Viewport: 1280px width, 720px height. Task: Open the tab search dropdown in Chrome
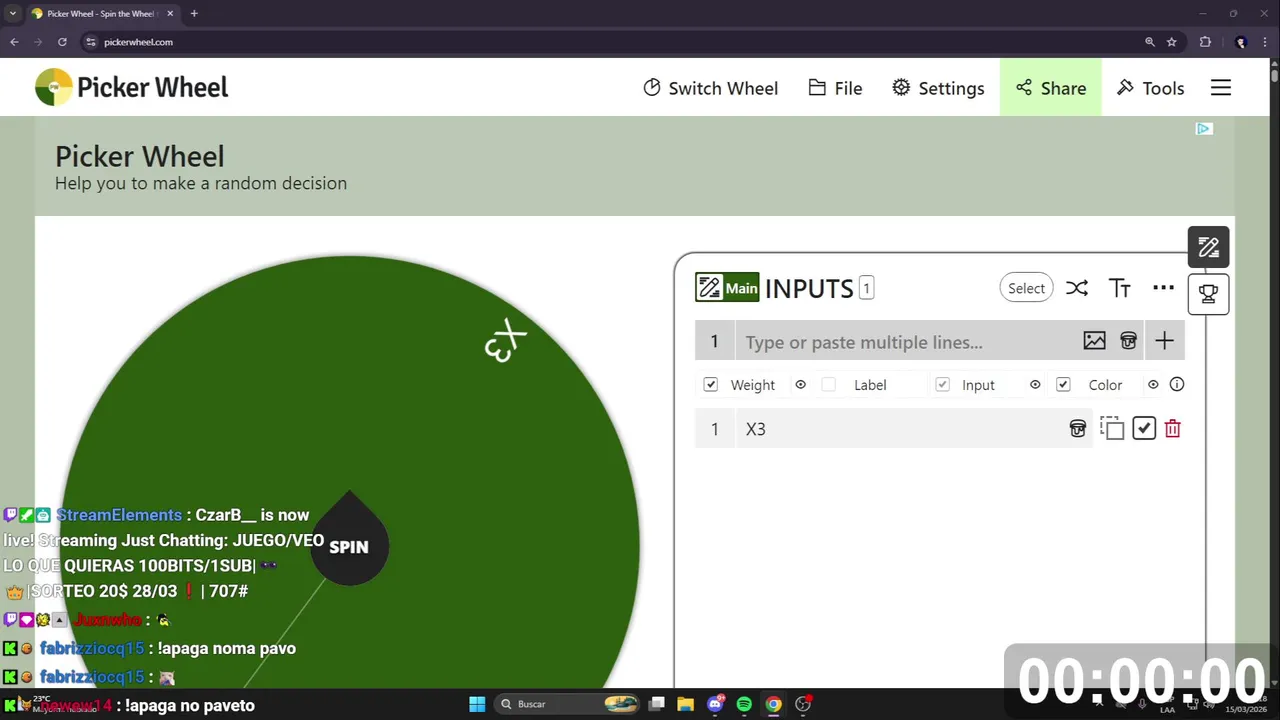(13, 13)
